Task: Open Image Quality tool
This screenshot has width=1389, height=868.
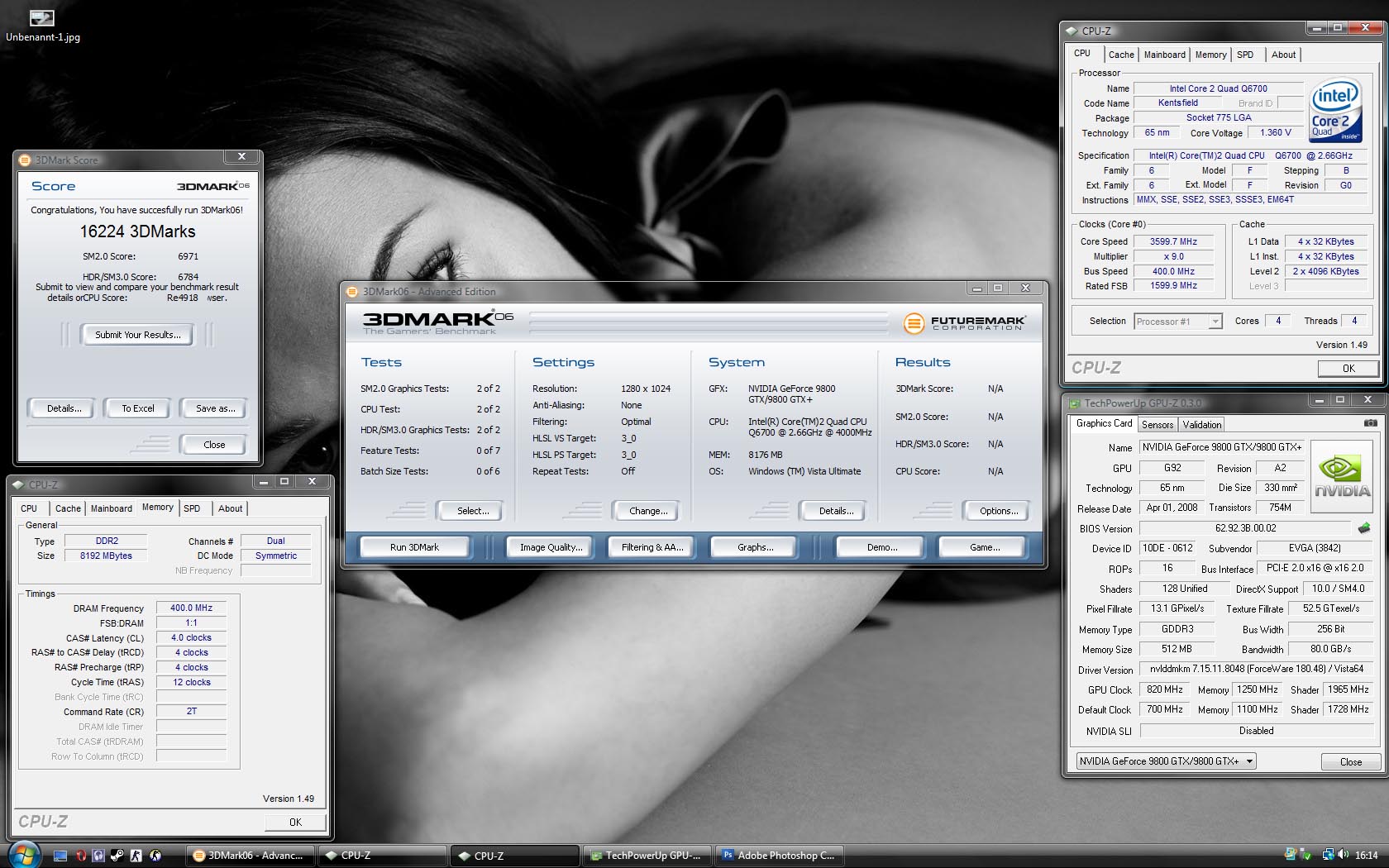Action: click(551, 547)
